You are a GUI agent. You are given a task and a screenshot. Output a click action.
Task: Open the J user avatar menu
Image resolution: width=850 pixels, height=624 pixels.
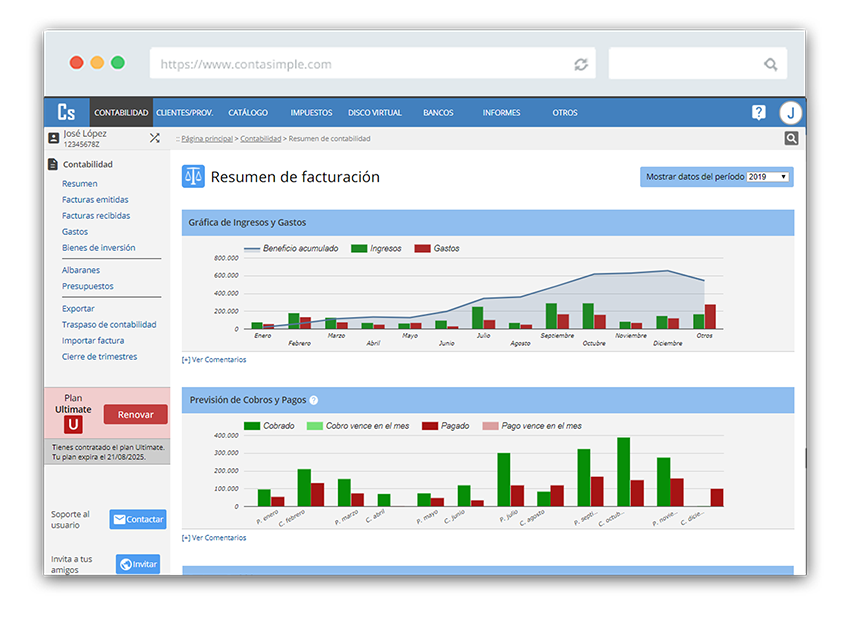[x=790, y=112]
